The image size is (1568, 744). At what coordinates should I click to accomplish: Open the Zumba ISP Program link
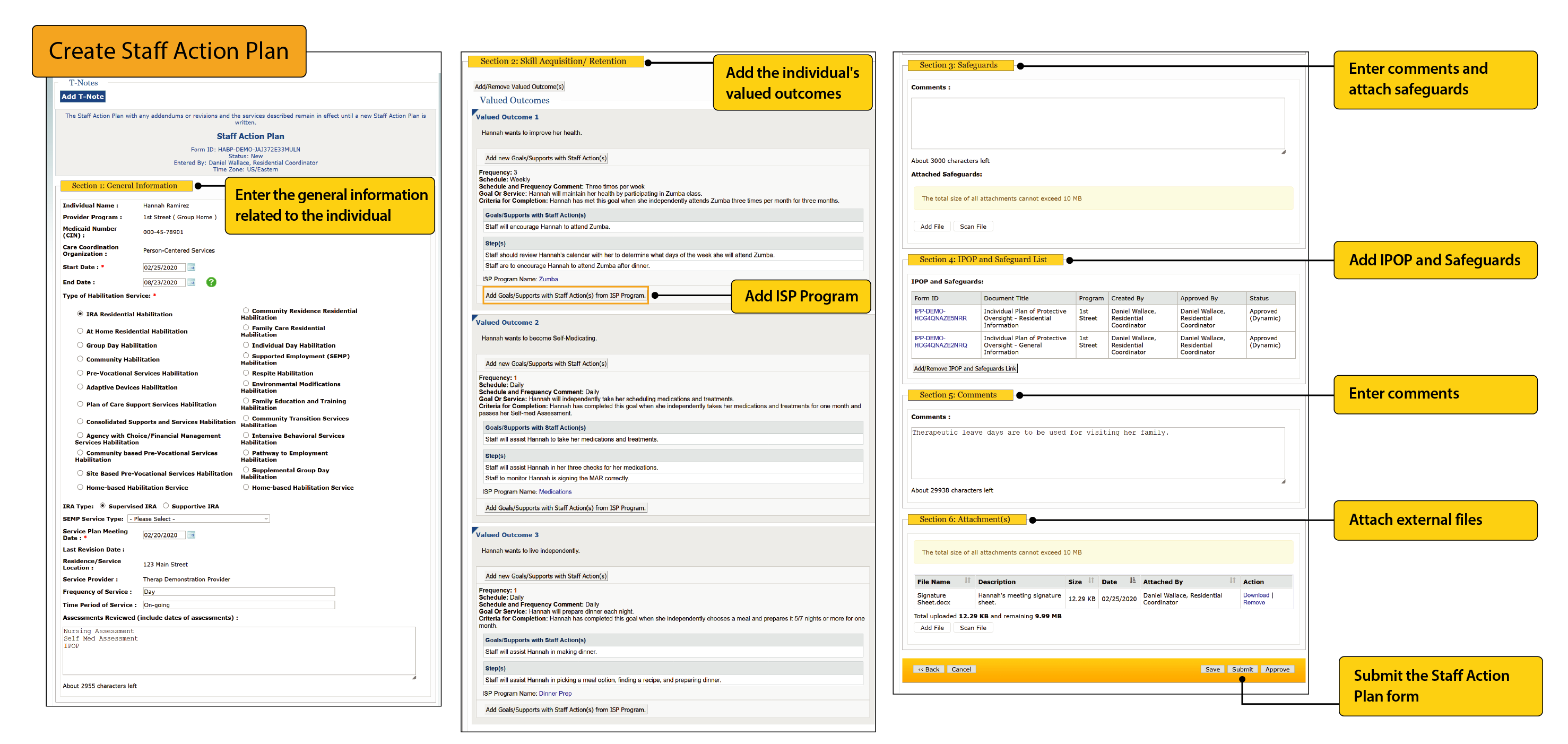(x=548, y=280)
